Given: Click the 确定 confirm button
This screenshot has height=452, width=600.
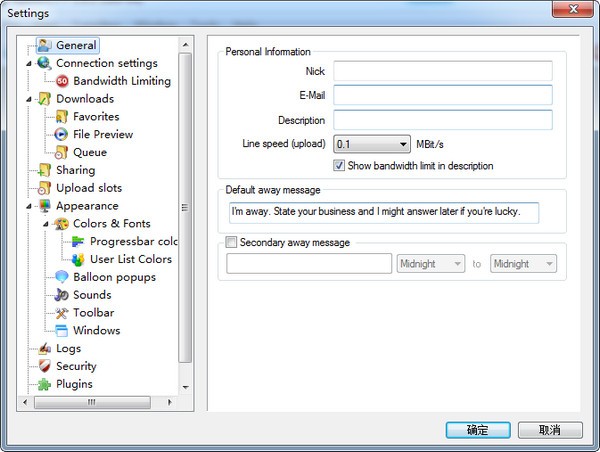Looking at the screenshot, I should 478,430.
